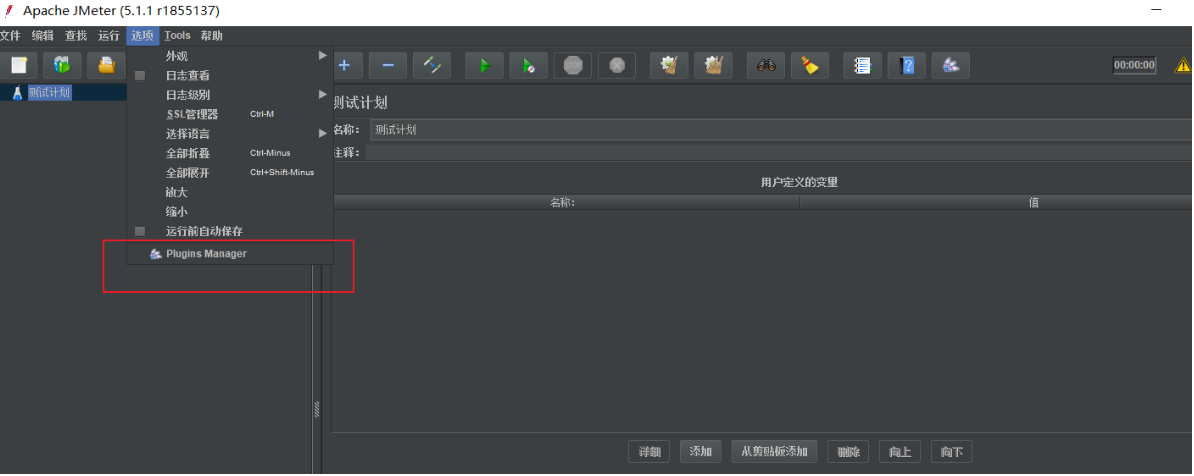Select 测试计划 node in the tree

click(49, 93)
